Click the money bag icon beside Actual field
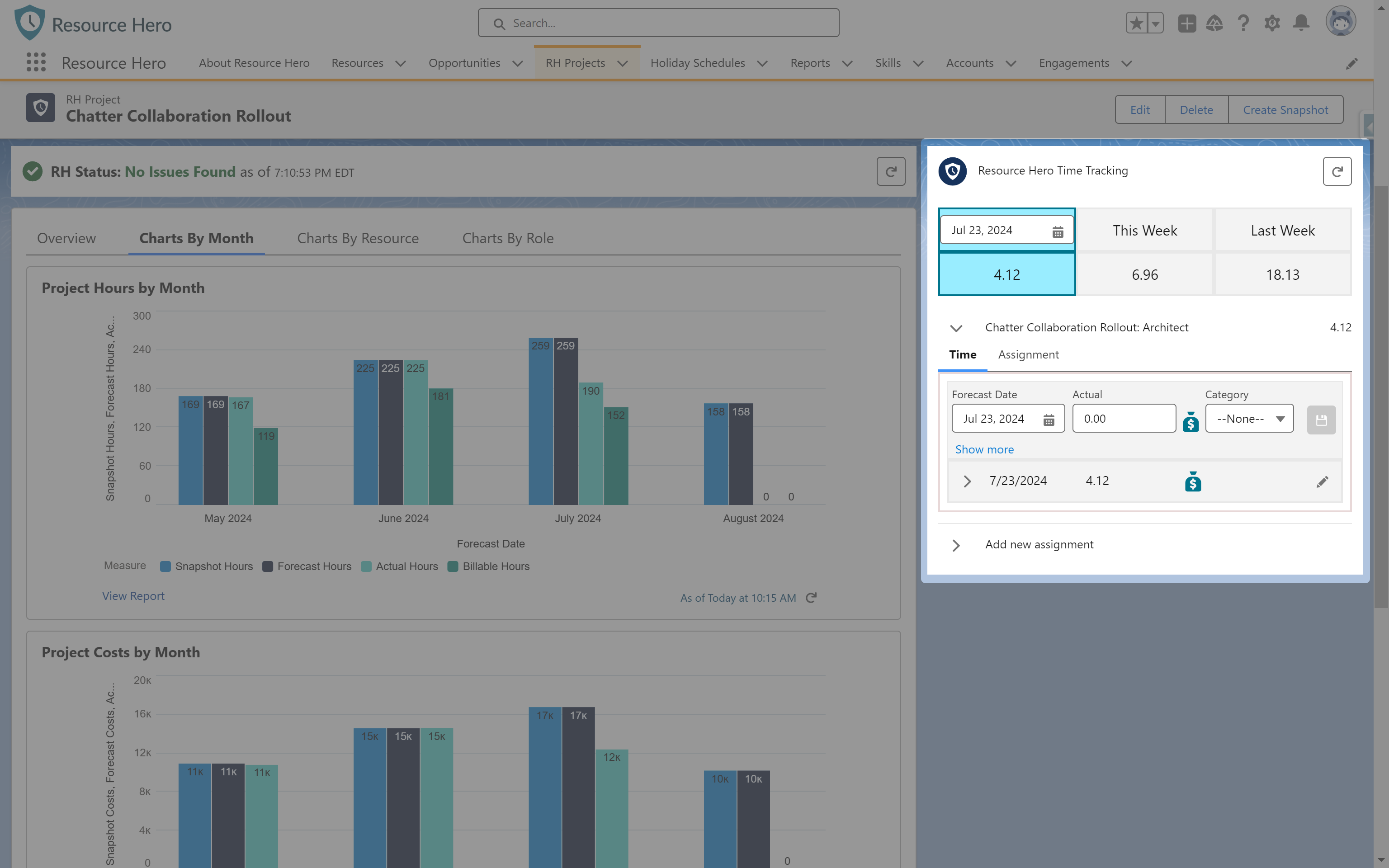 [1191, 421]
